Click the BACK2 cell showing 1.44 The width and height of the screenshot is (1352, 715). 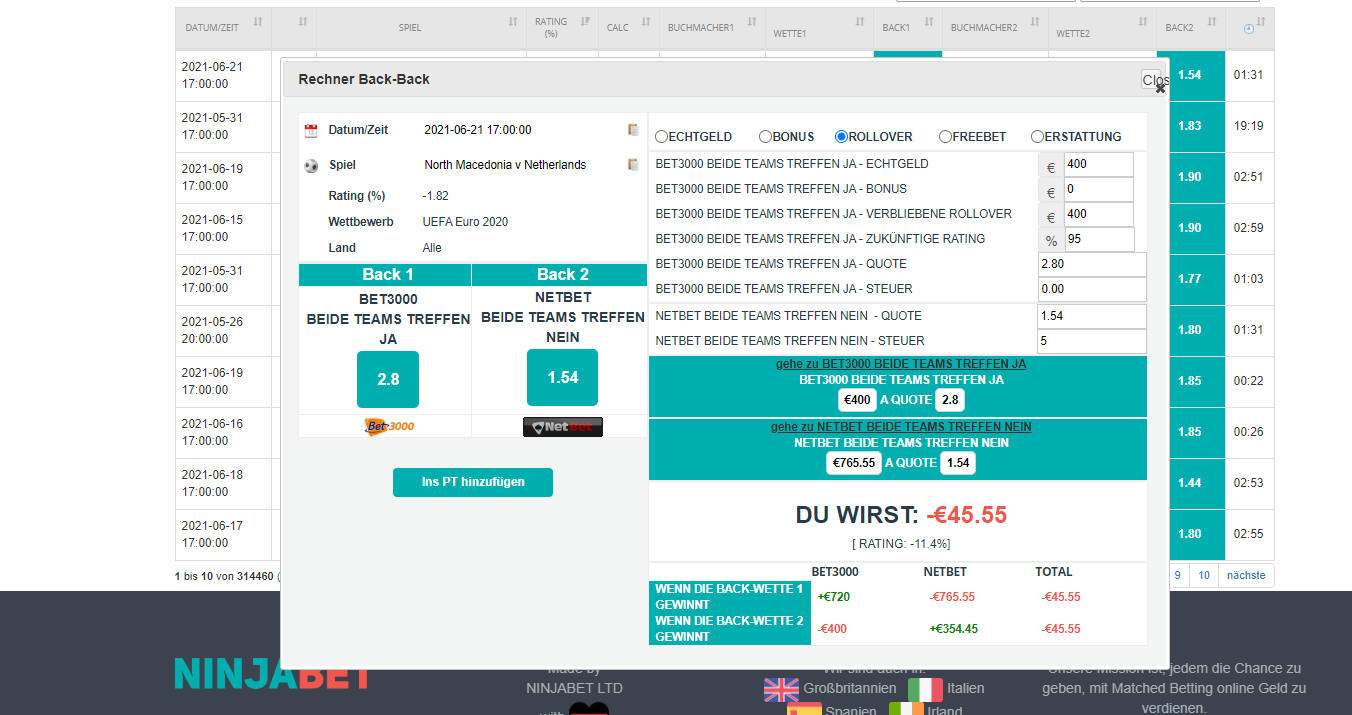[x=1191, y=483]
